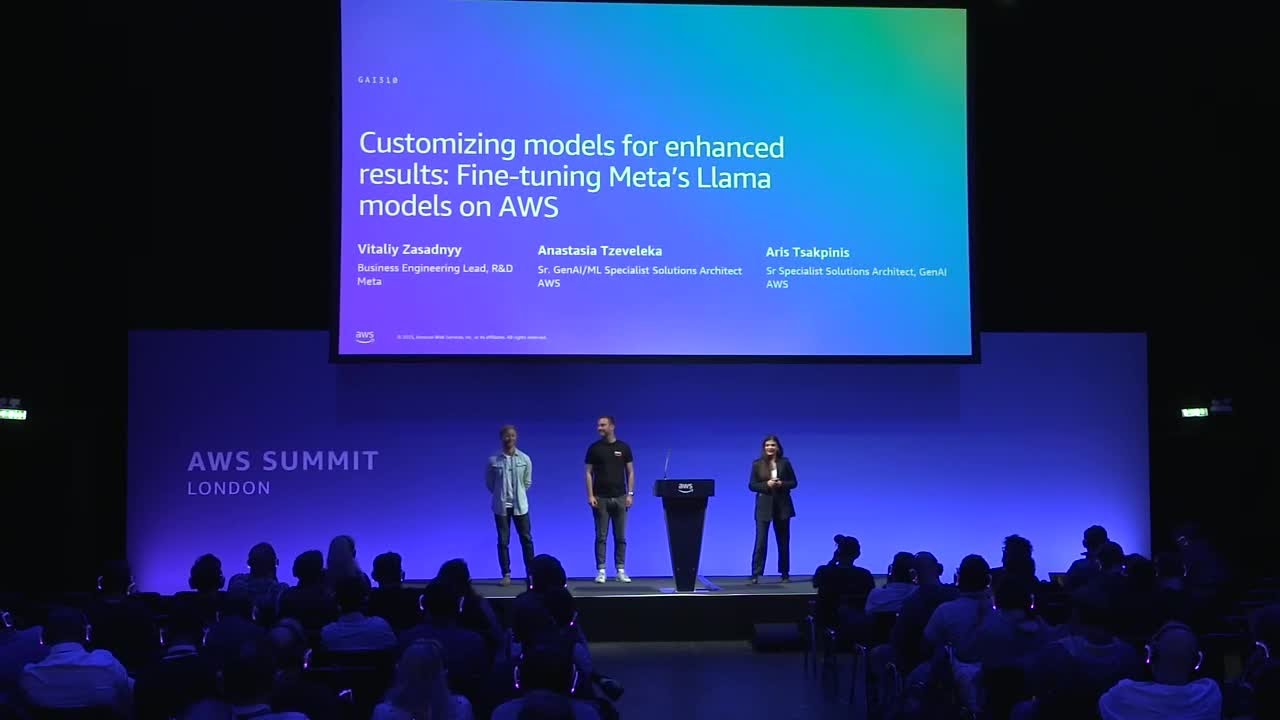The height and width of the screenshot is (720, 1280).
Task: Click the speaker name "Vitaliy Zasadnyy"
Action: point(409,249)
